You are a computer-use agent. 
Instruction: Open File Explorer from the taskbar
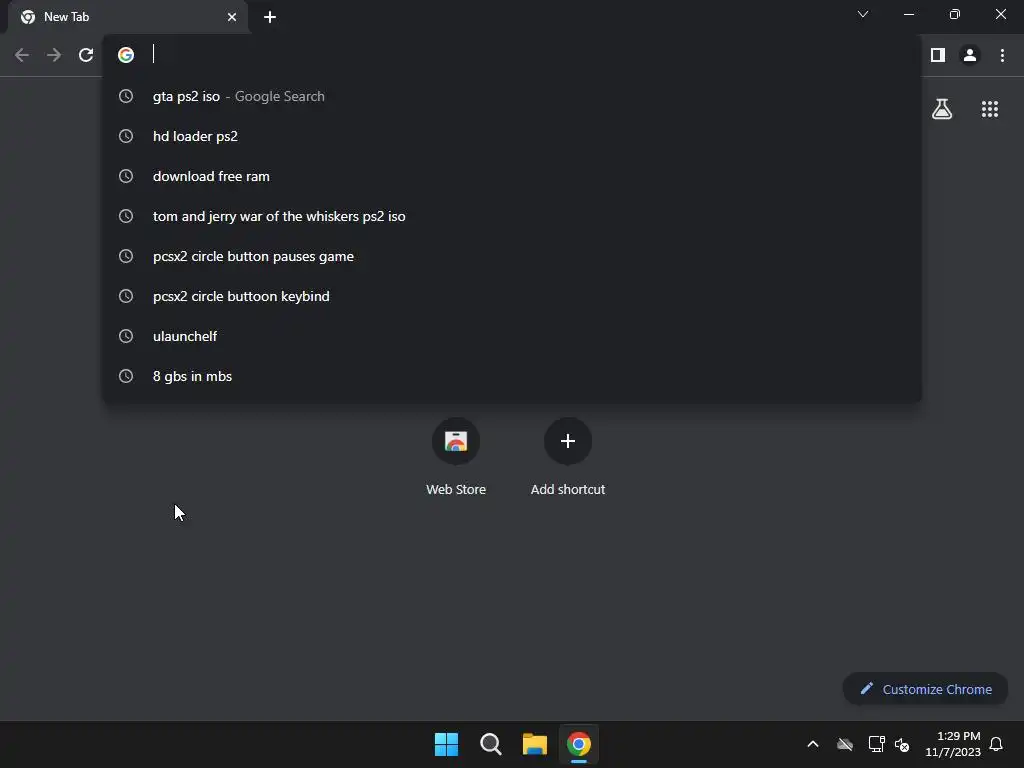[x=535, y=744]
